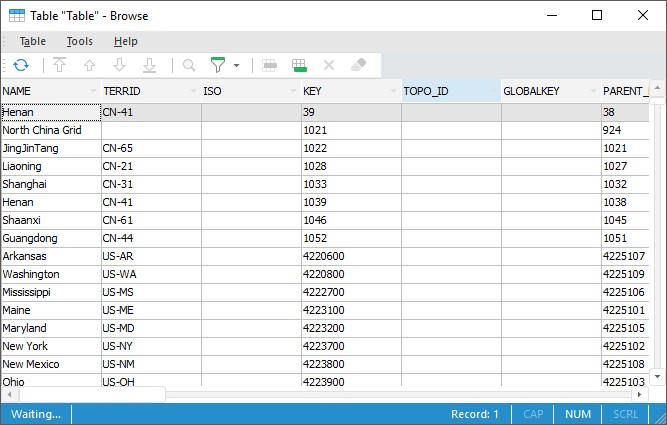Jump to last record using the toolbar arrow
This screenshot has height=425, width=667.
tap(149, 65)
